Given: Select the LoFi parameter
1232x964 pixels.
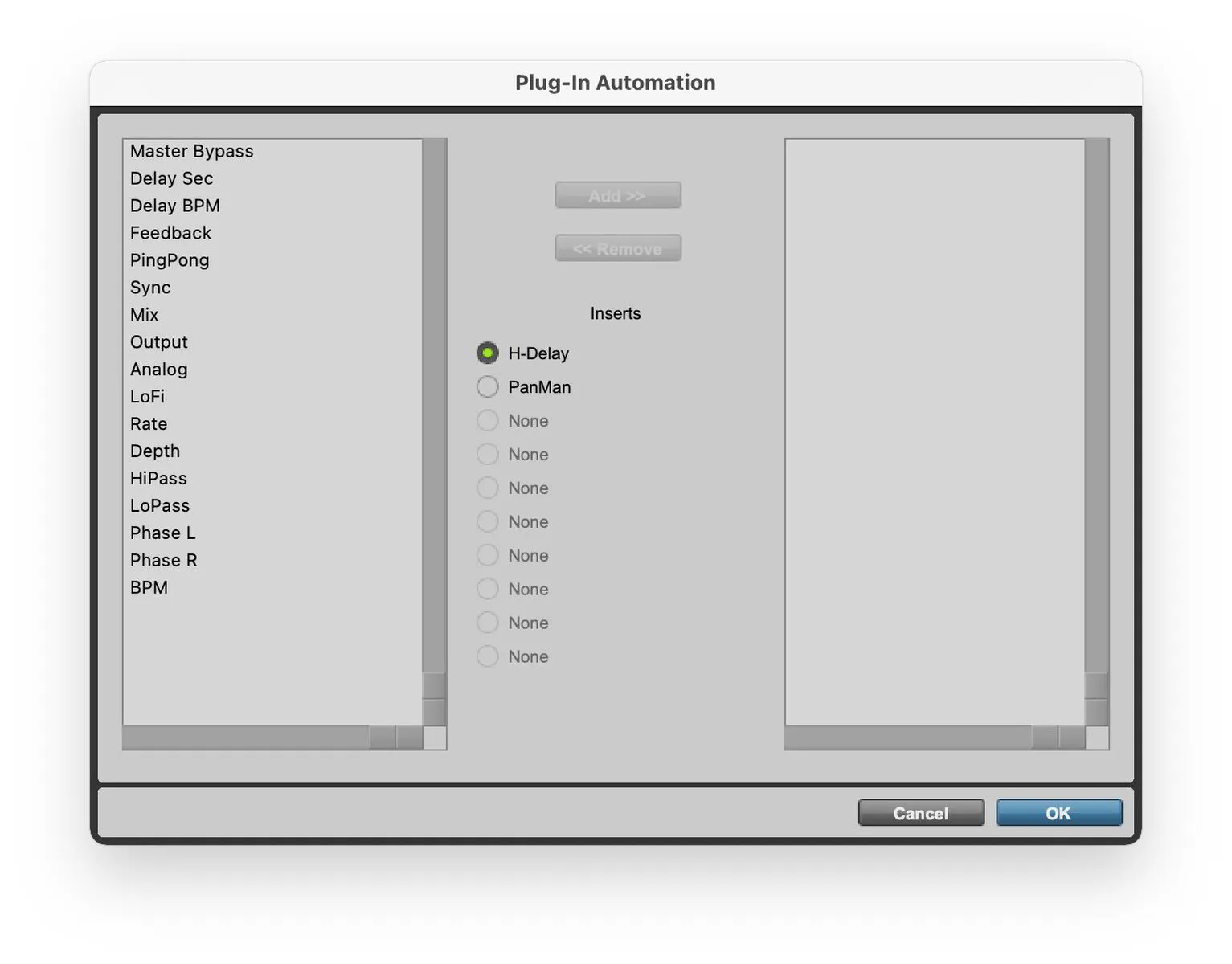Looking at the screenshot, I should (148, 396).
